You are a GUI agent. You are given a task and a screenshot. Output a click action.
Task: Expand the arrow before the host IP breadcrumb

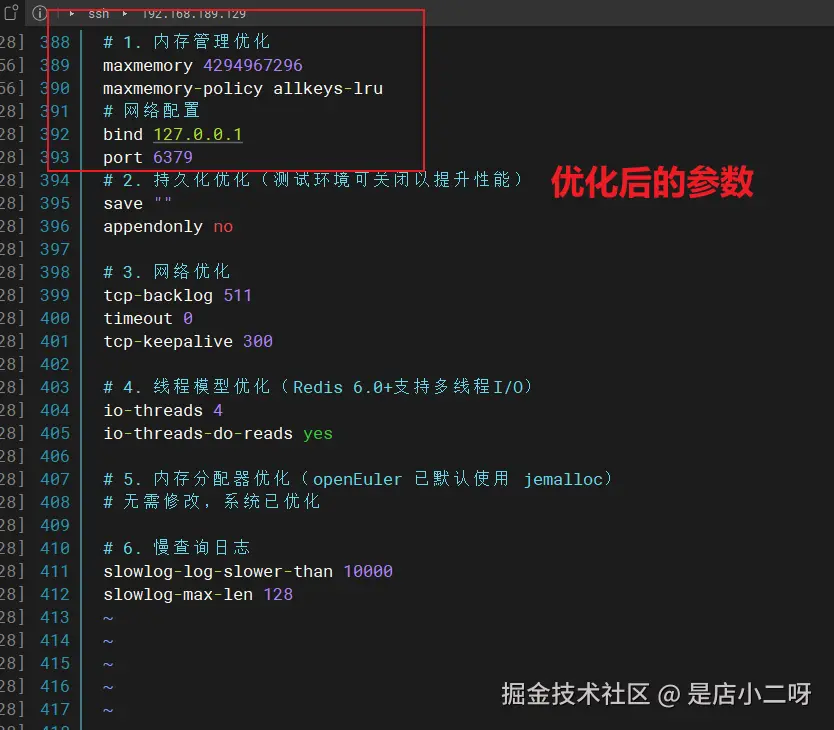125,14
